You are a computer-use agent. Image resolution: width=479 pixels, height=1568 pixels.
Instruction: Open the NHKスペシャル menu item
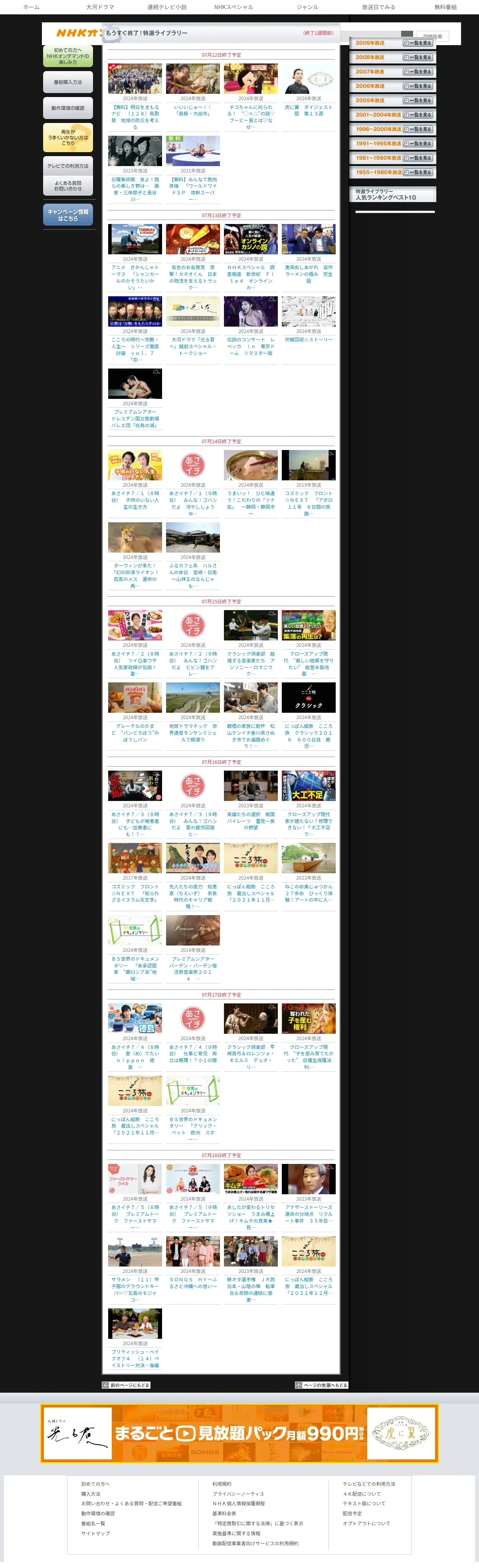click(233, 7)
